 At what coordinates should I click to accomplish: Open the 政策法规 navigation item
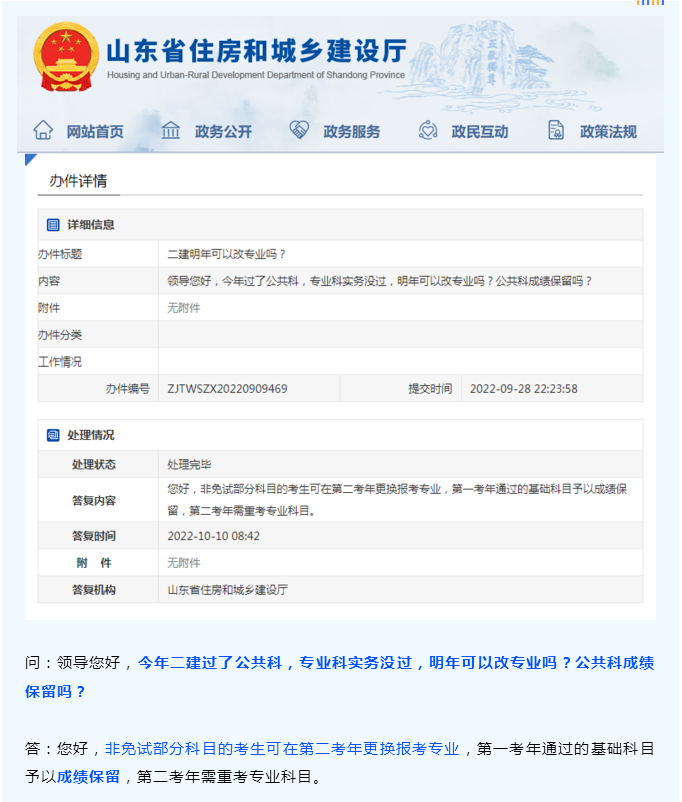pyautogui.click(x=608, y=132)
